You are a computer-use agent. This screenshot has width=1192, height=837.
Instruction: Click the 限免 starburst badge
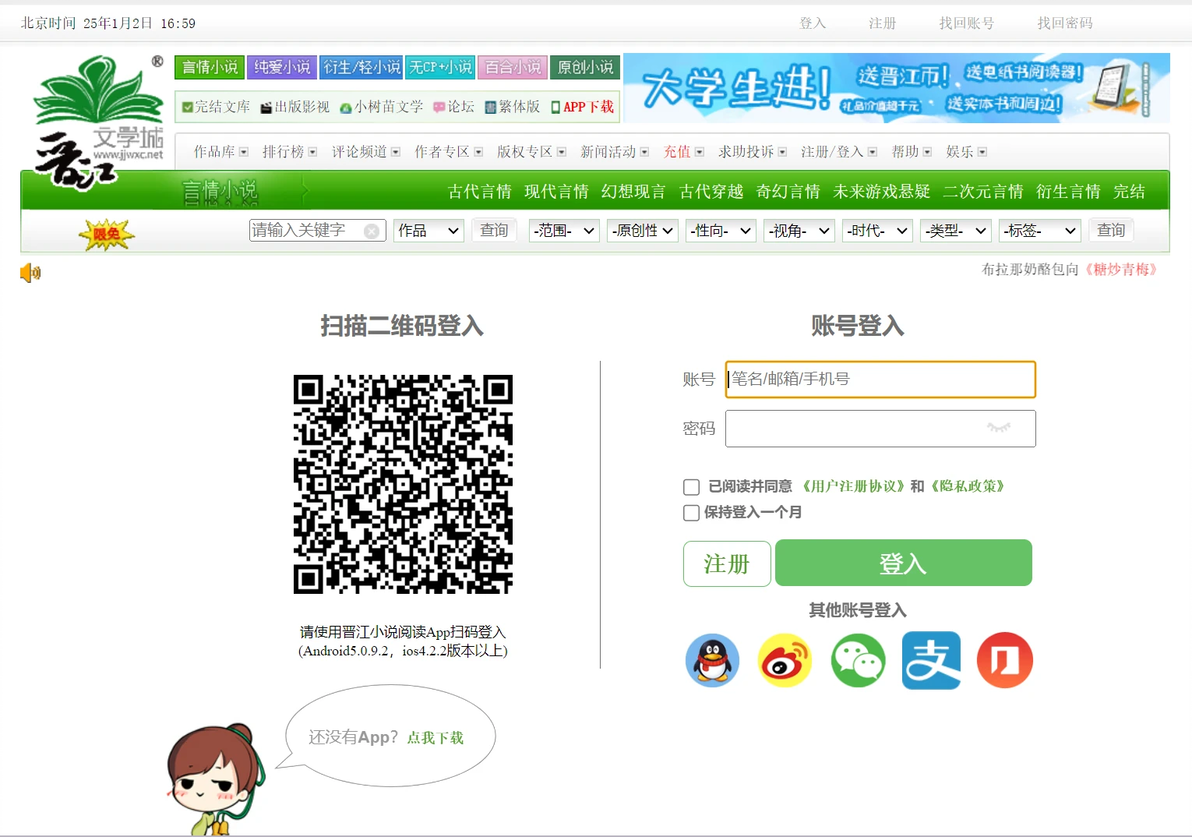[x=106, y=234]
